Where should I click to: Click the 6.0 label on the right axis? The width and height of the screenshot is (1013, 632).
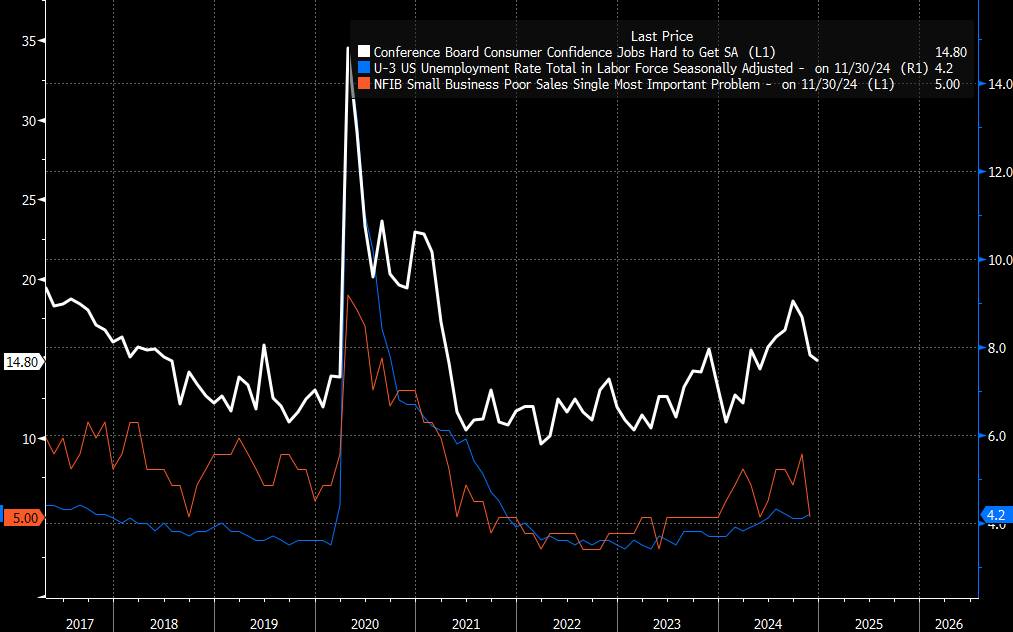click(997, 436)
